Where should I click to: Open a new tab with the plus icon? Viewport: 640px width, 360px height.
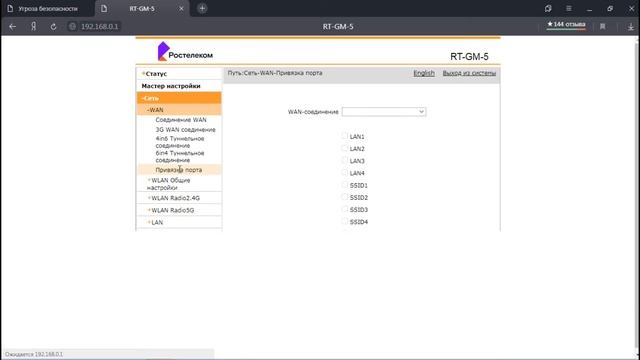[x=202, y=8]
